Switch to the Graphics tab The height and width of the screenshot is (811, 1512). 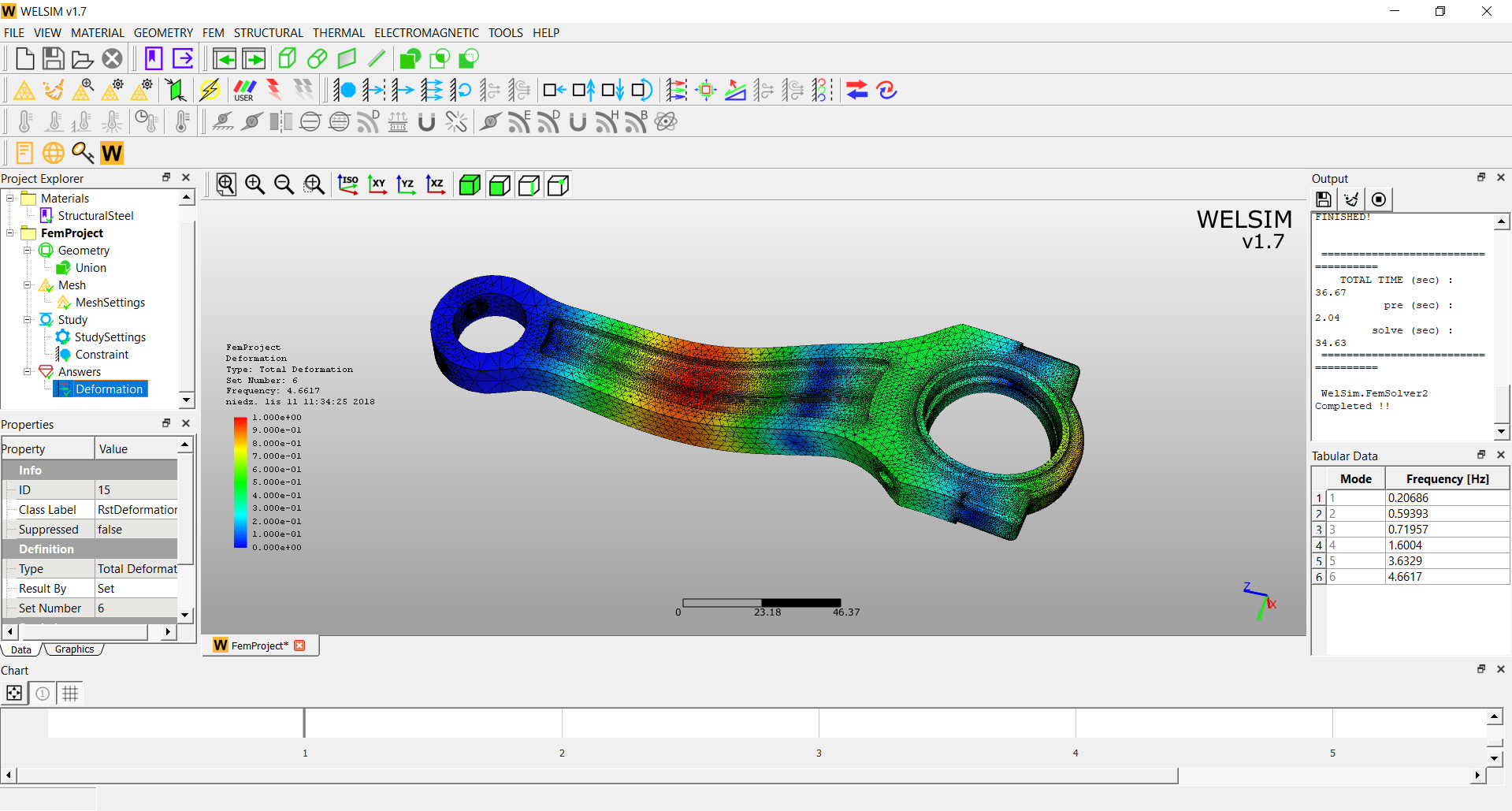(x=74, y=649)
